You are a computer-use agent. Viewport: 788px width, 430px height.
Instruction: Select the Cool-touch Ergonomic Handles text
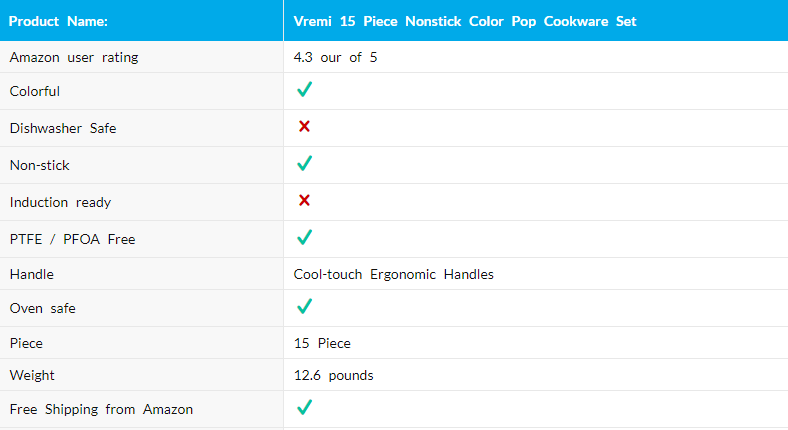393,274
